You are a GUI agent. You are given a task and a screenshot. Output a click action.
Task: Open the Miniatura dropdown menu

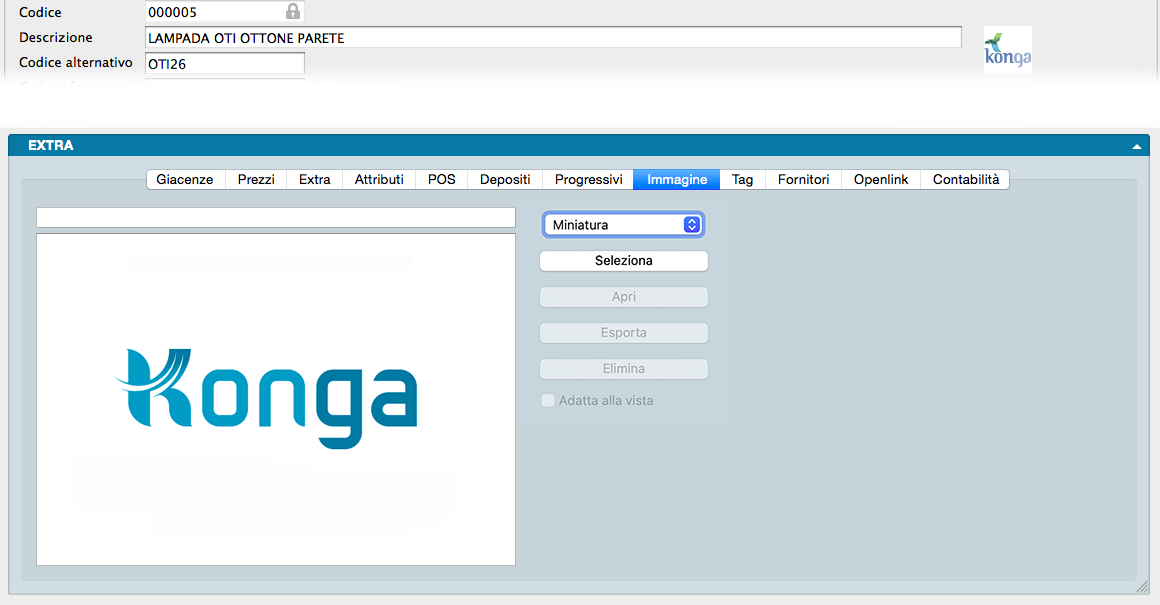(623, 225)
